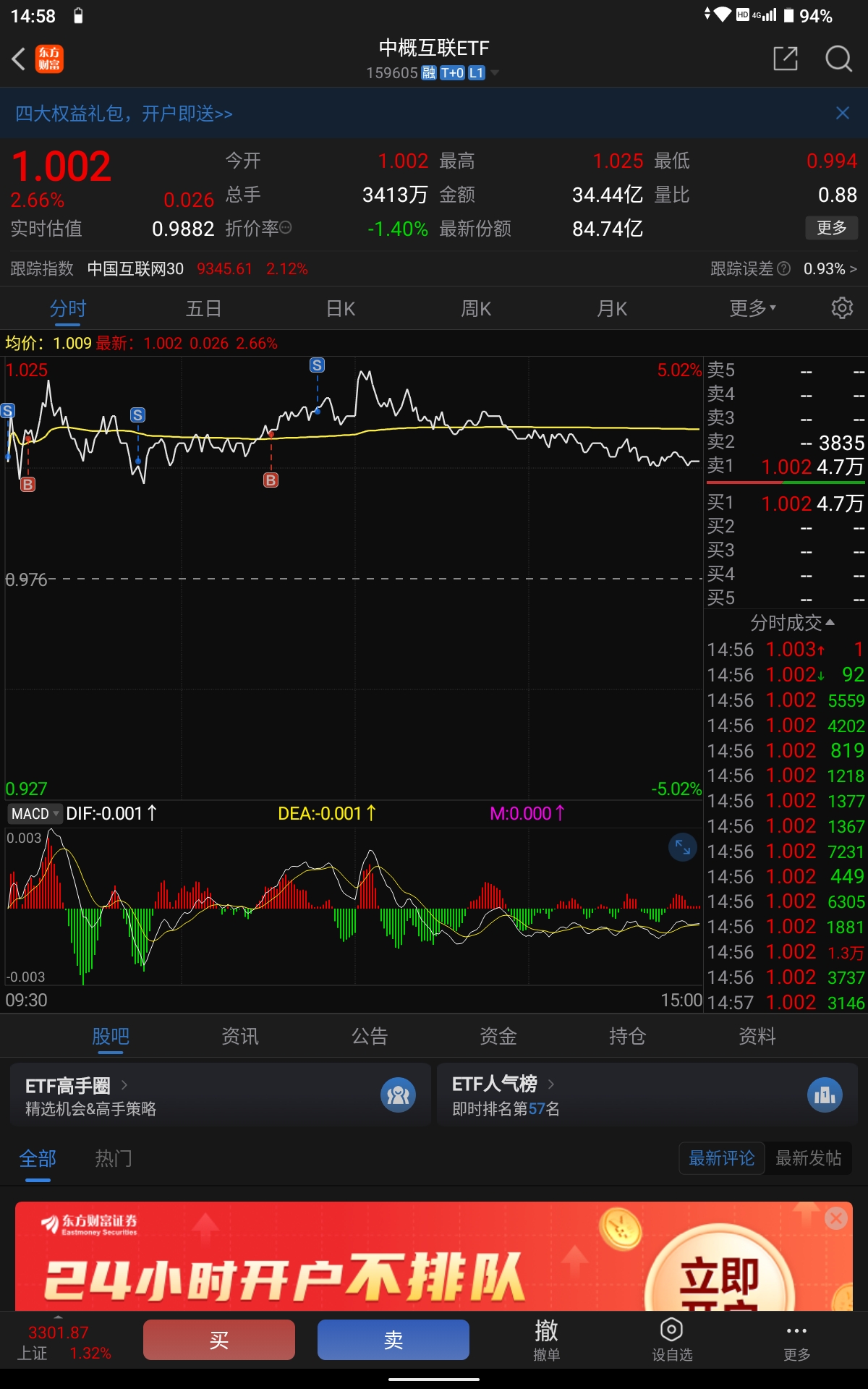Open 中国互联网30 tracked index
868x1389 pixels.
[135, 268]
